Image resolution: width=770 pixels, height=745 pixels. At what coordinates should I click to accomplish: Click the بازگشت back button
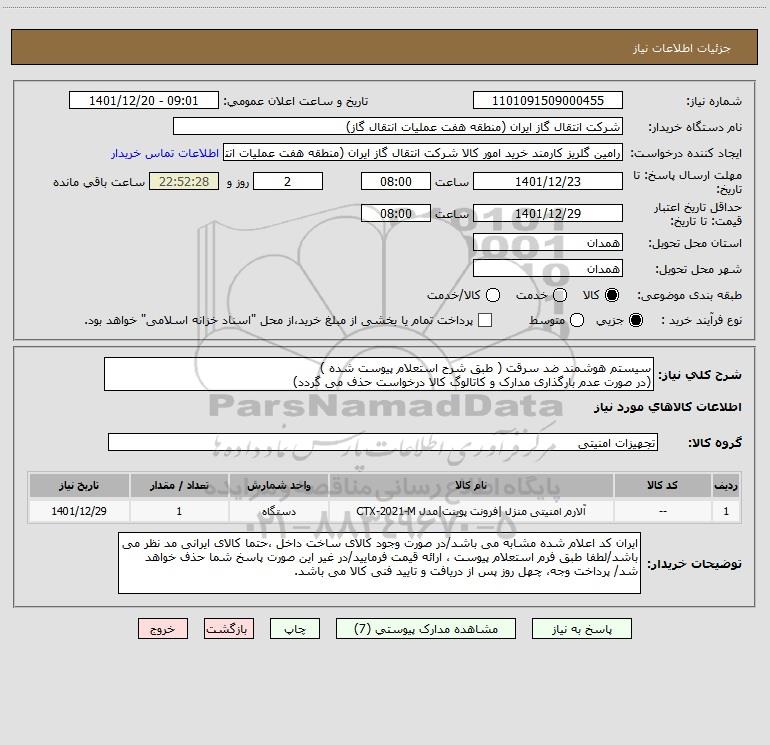point(229,629)
